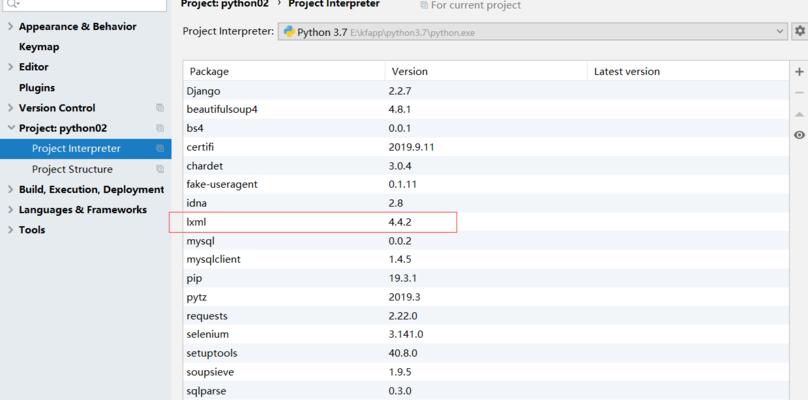Select the beautifulsoup4 package row
The width and height of the screenshot is (808, 400).
click(x=486, y=110)
